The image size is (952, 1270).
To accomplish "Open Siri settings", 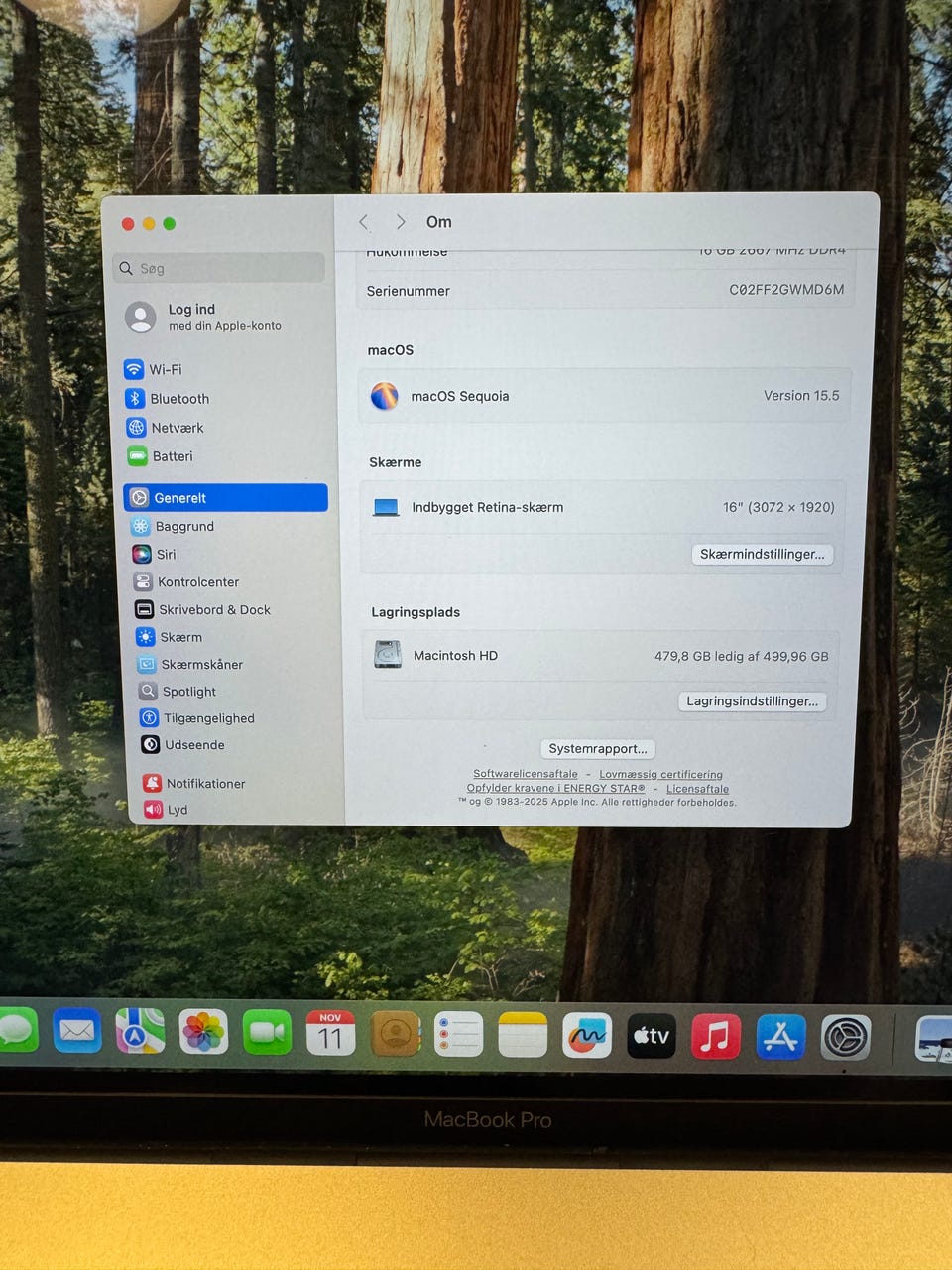I will tap(154, 554).
